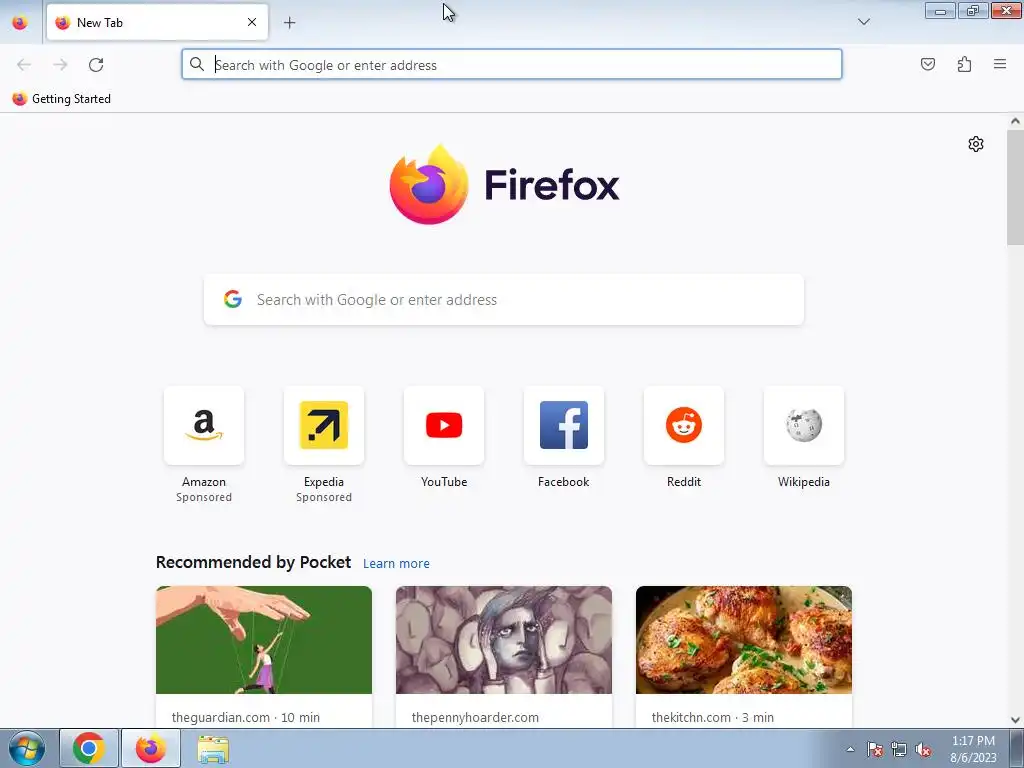
Task: Open Getting Started bookmark
Action: point(62,99)
